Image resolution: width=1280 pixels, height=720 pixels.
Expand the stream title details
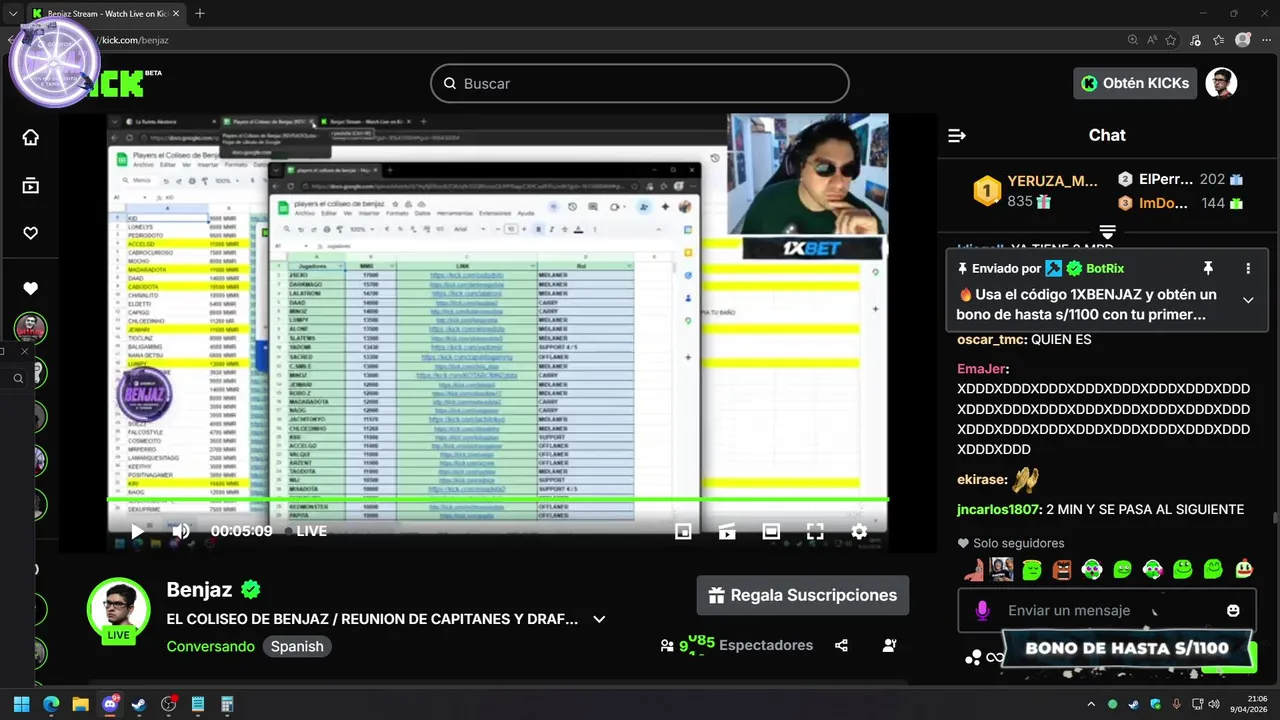(599, 619)
